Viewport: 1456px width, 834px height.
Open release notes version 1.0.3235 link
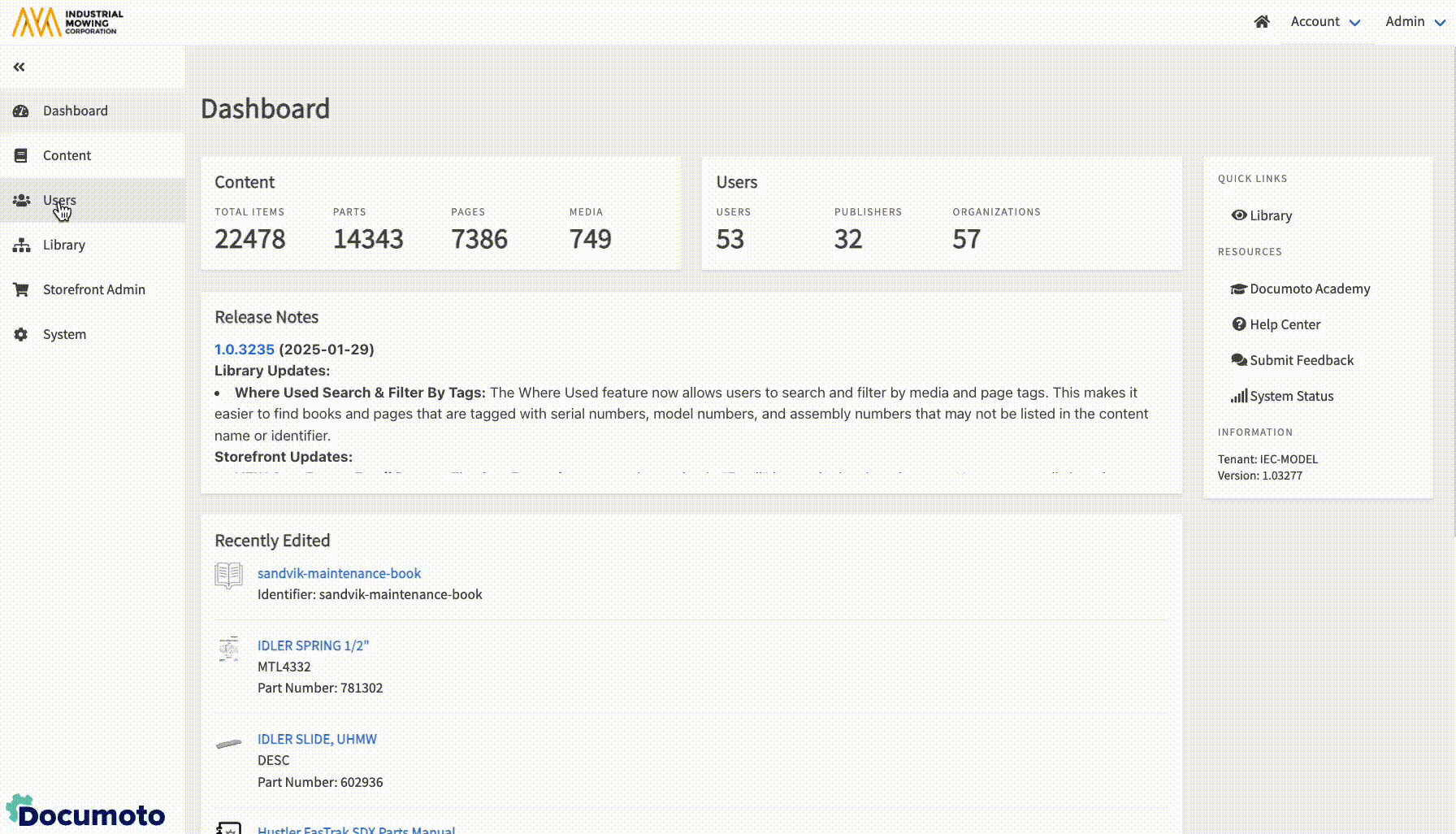[244, 350]
